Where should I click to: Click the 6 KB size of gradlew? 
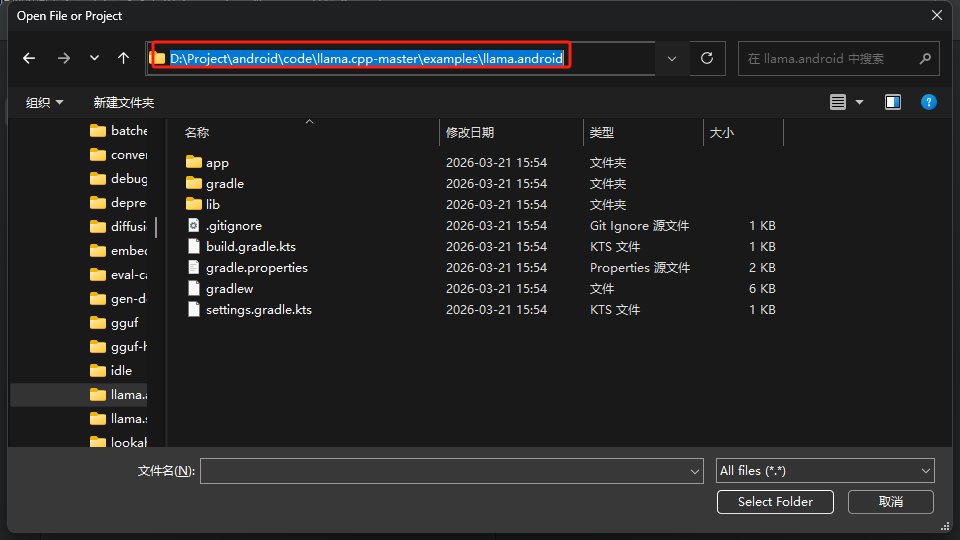point(762,288)
